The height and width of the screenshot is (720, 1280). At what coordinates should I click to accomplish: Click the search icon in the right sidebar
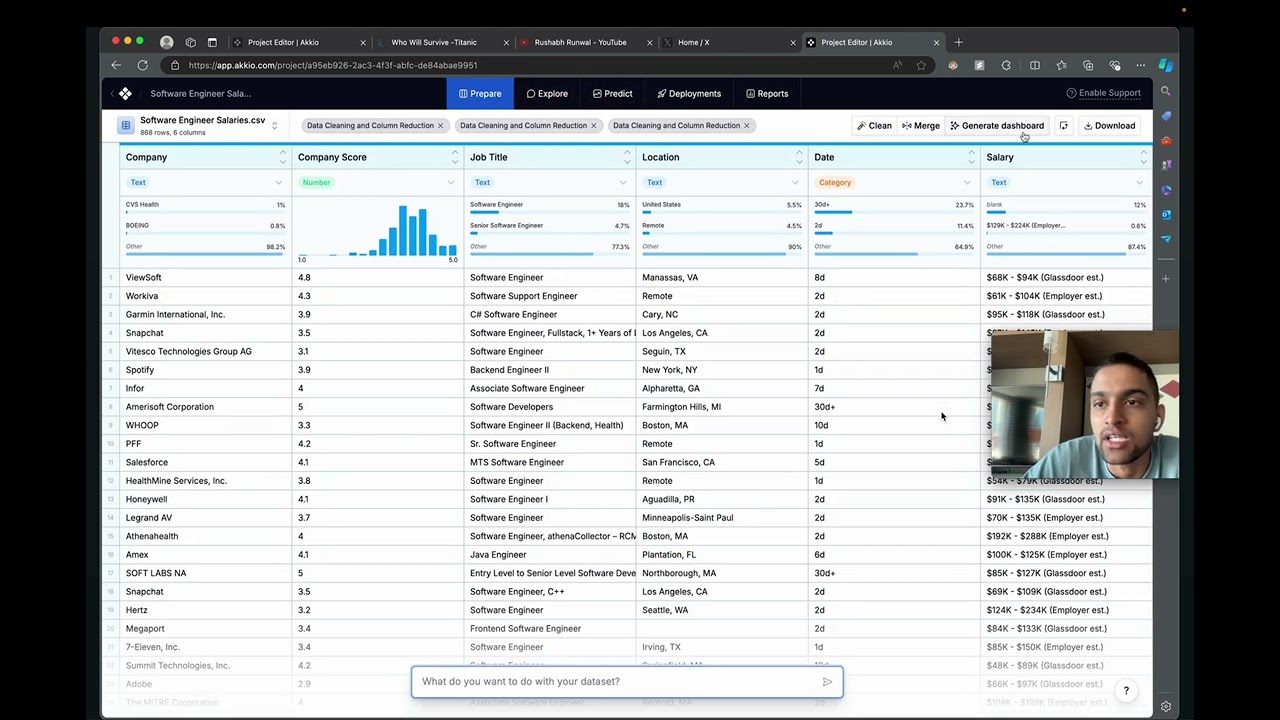[x=1165, y=91]
